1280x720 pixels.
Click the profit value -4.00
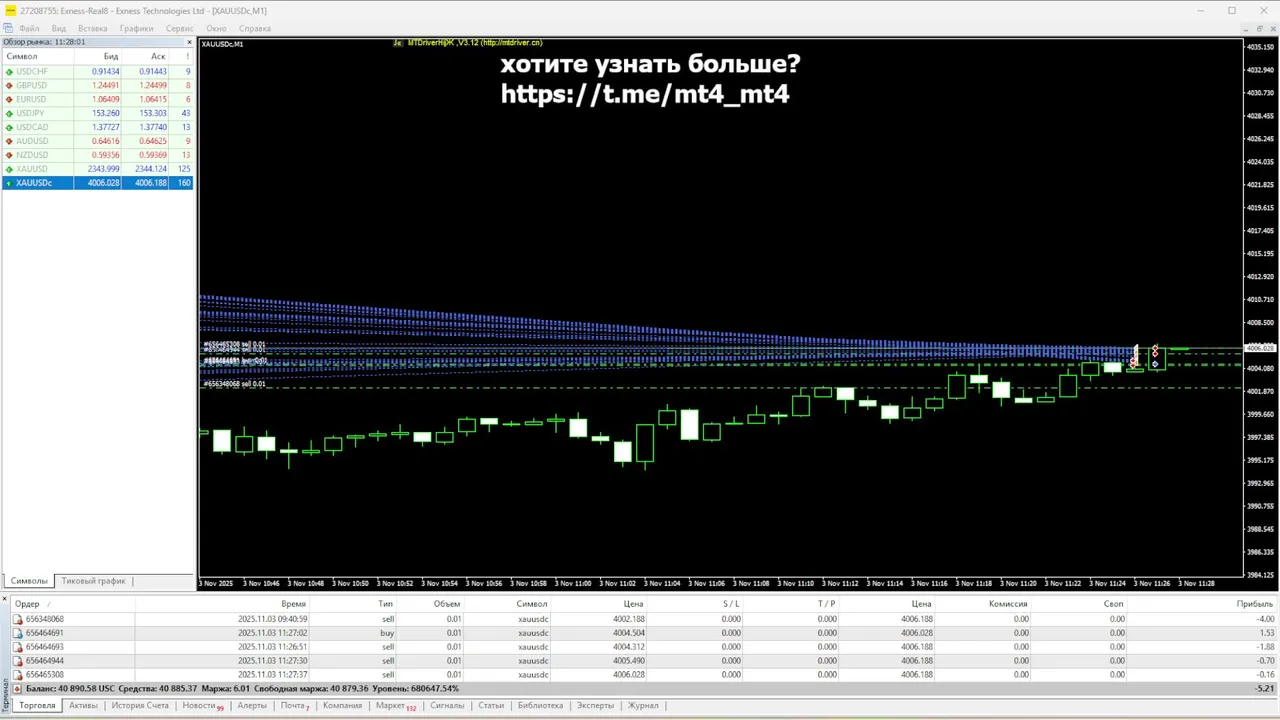coord(1265,619)
